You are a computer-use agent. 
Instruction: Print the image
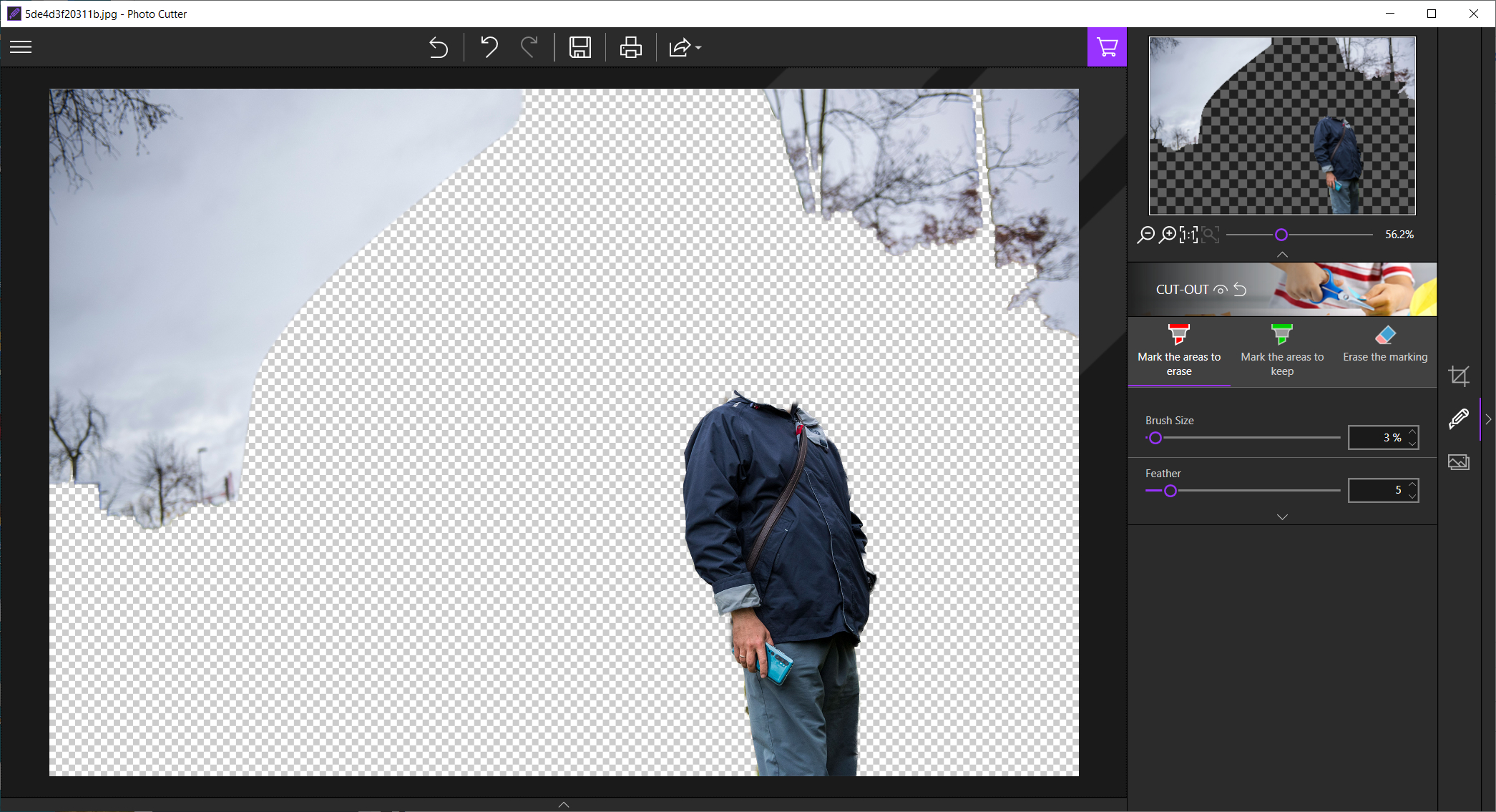pos(630,48)
